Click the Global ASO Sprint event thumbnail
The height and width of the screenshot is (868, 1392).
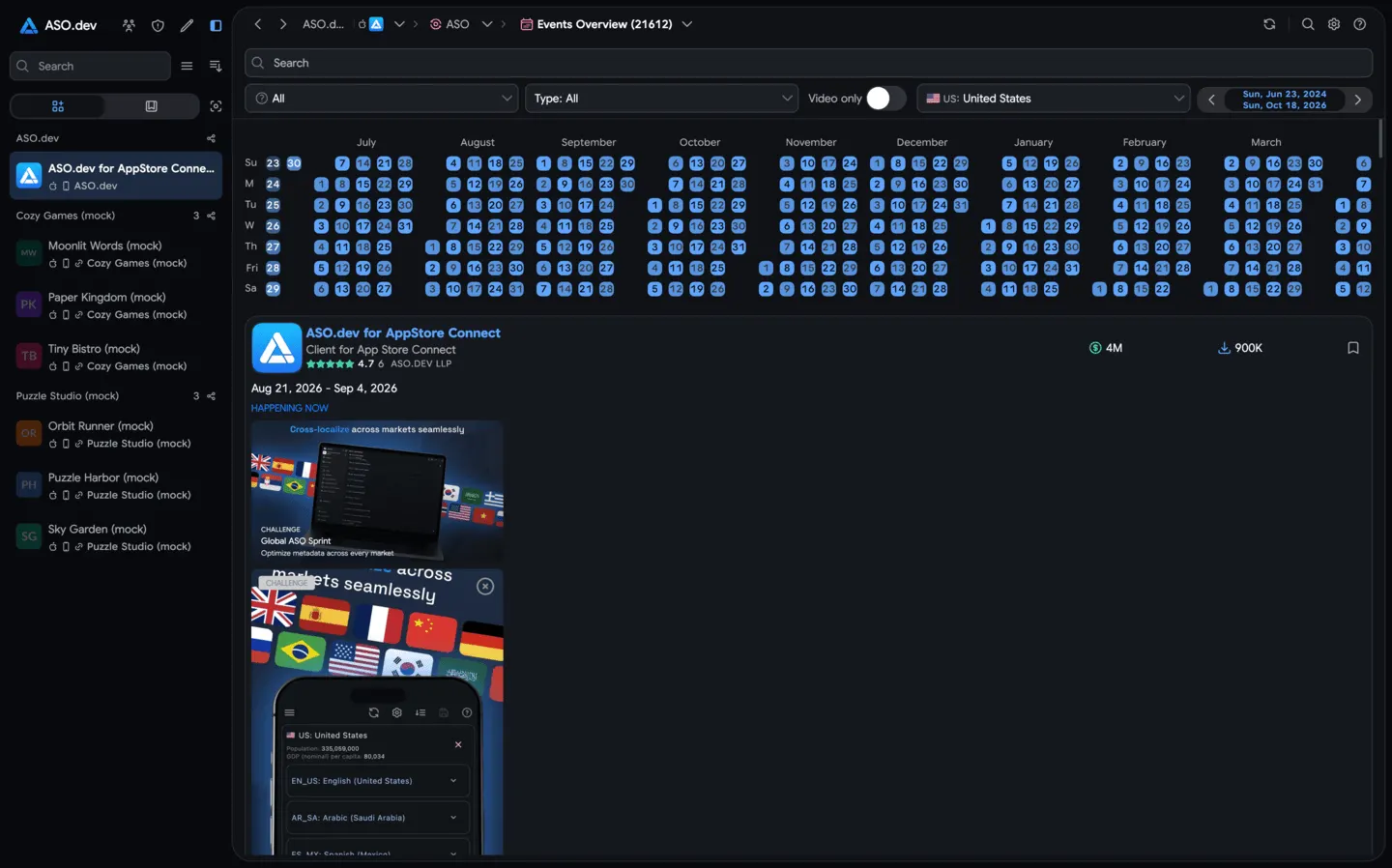click(377, 491)
